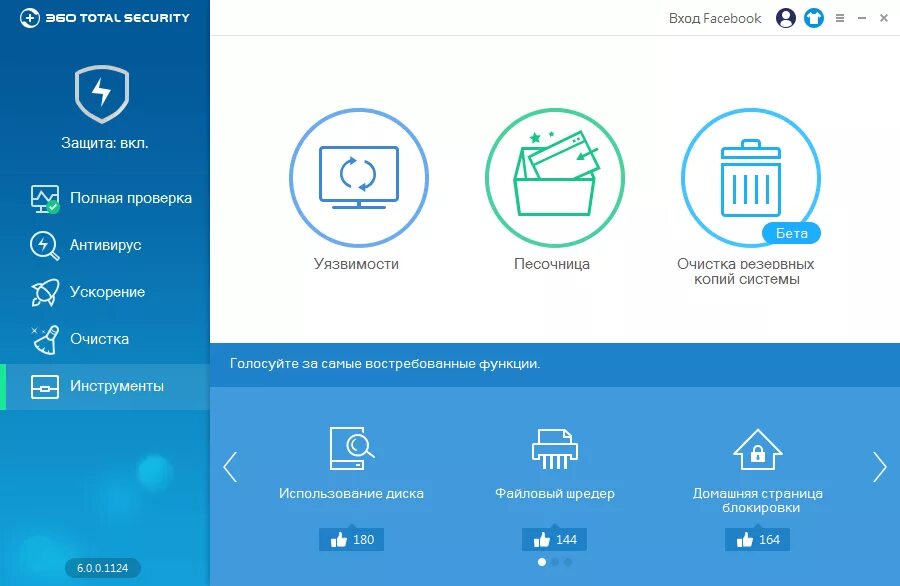Click Защита: вкл. status text

pyautogui.click(x=105, y=143)
